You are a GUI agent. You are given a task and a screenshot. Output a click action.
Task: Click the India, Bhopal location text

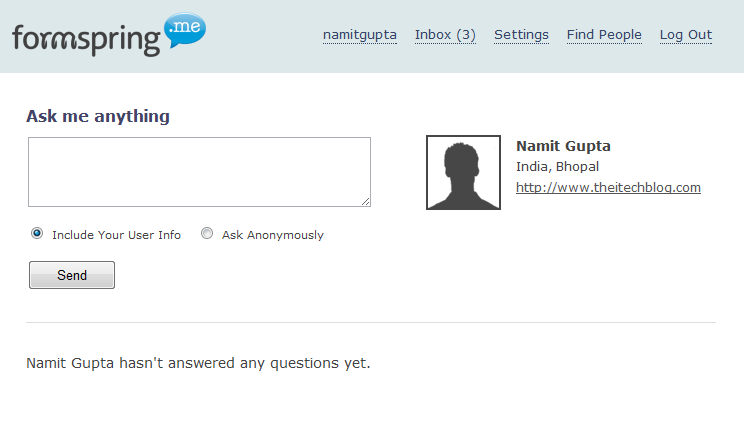558,167
